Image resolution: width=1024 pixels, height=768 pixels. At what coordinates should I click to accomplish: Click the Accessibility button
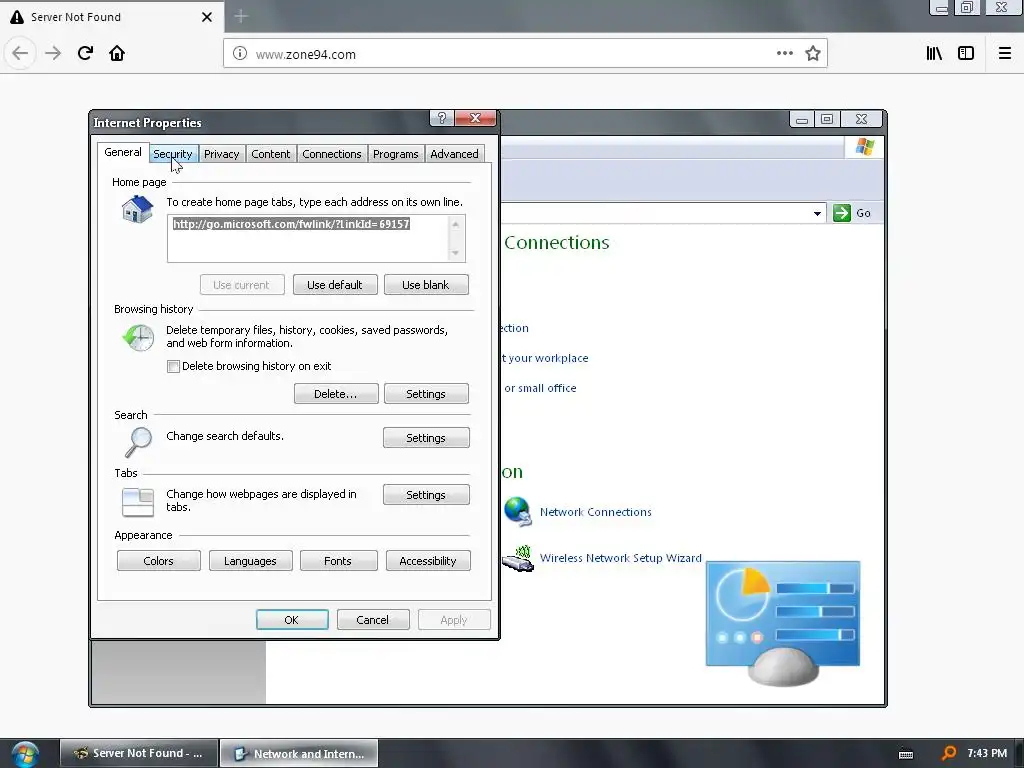click(x=428, y=561)
